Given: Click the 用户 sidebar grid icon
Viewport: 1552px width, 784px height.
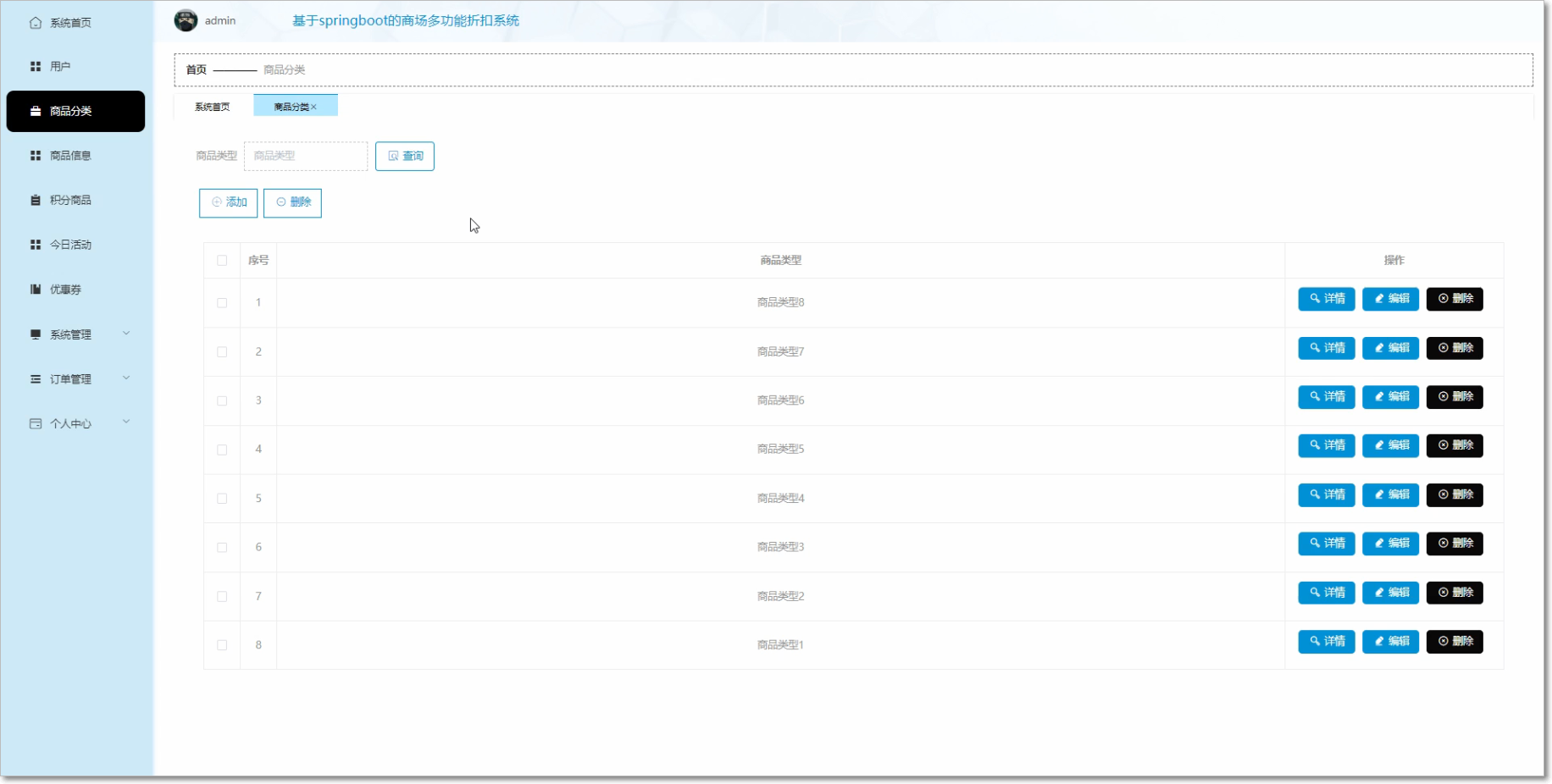Looking at the screenshot, I should [36, 66].
